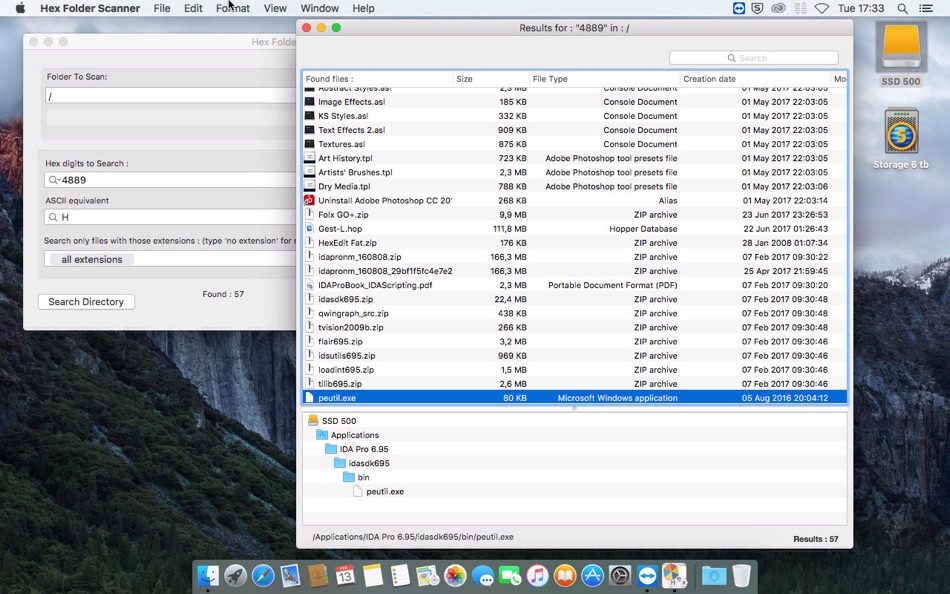This screenshot has width=950, height=594.
Task: Open the Hex Folder Scanner menu
Action: pyautogui.click(x=90, y=8)
